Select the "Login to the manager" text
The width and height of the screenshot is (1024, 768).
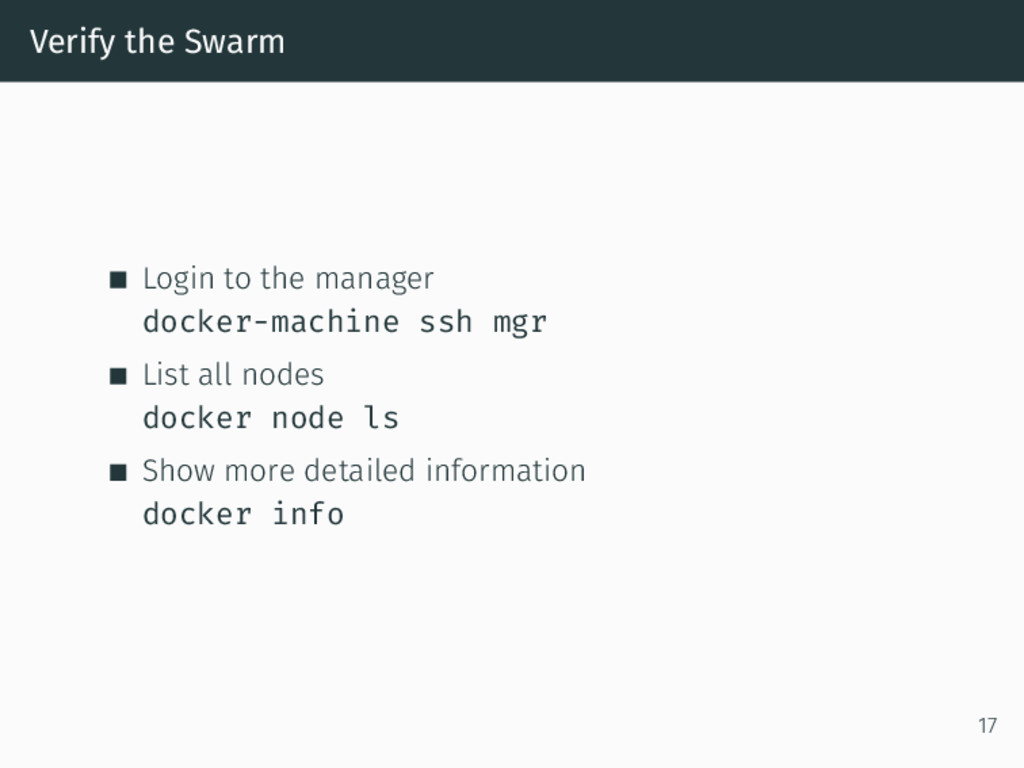(288, 278)
